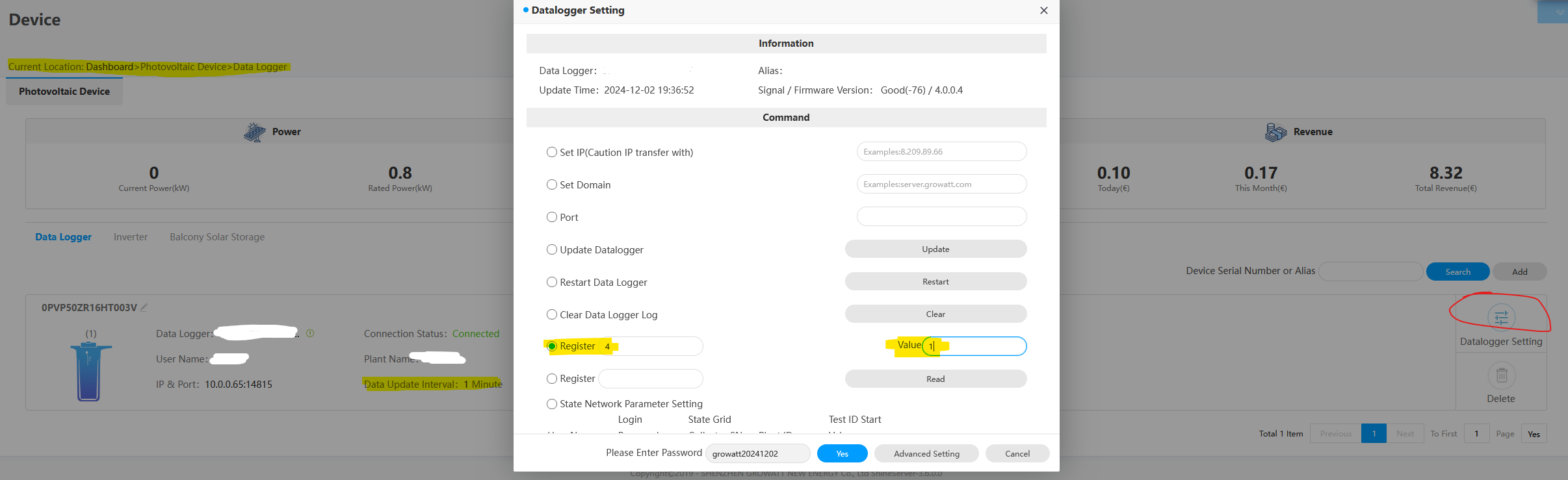Viewport: 1568px width, 480px height.
Task: Switch to the Inverter tab
Action: [131, 237]
